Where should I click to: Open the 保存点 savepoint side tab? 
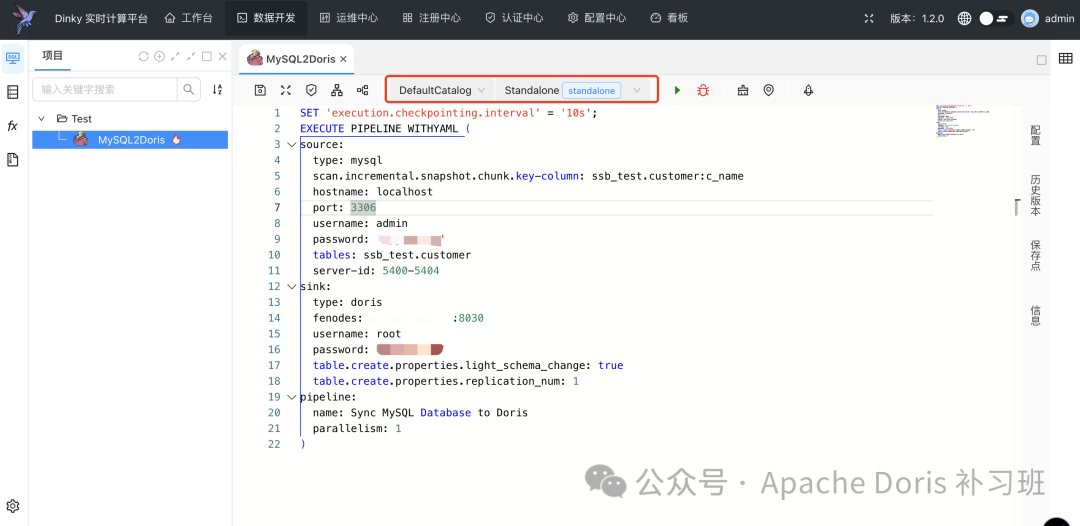[1035, 255]
